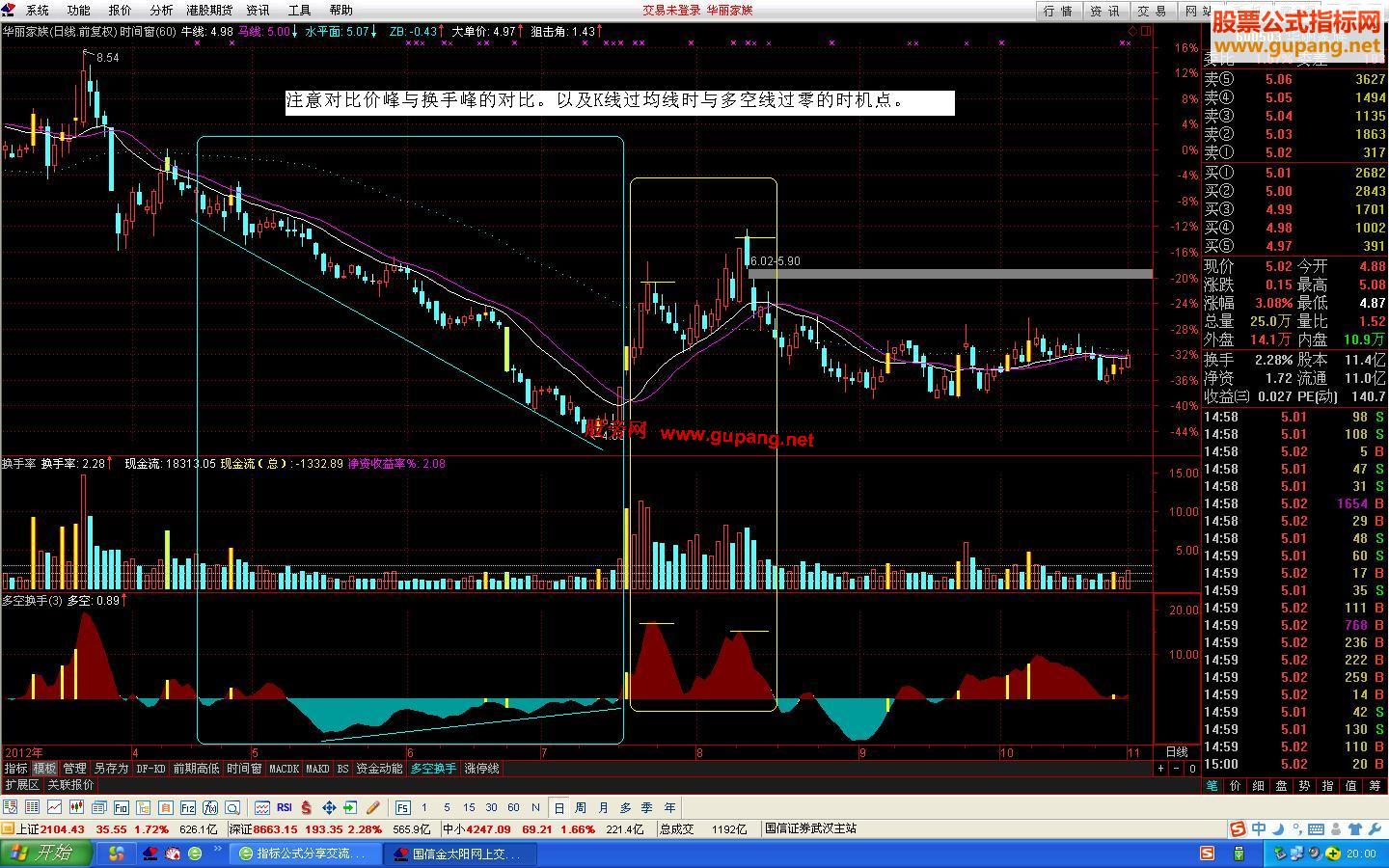
Task: Switch to the 多空换手 indicator tab
Action: click(x=433, y=769)
